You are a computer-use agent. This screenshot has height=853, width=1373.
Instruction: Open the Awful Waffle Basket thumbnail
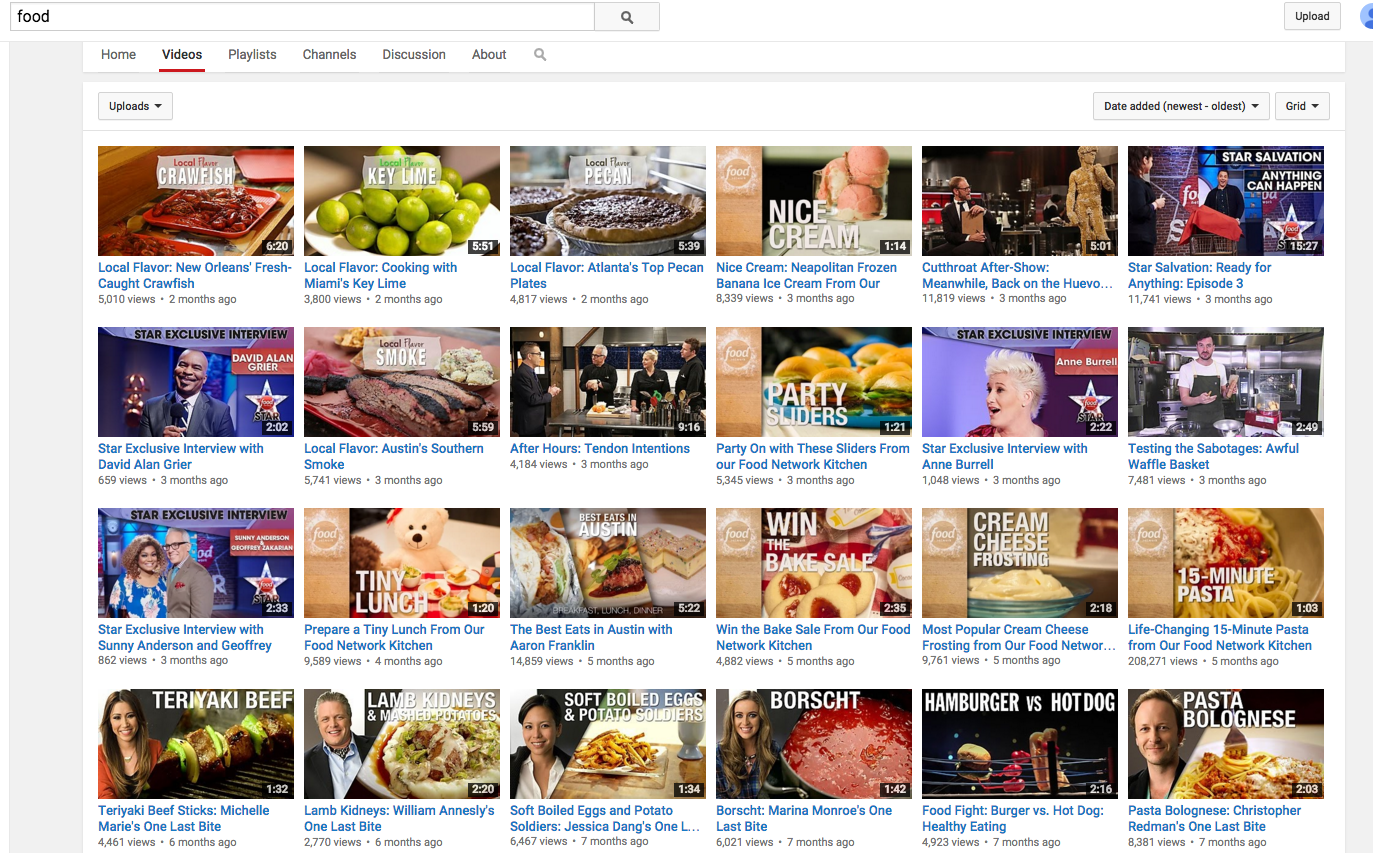coord(1226,382)
